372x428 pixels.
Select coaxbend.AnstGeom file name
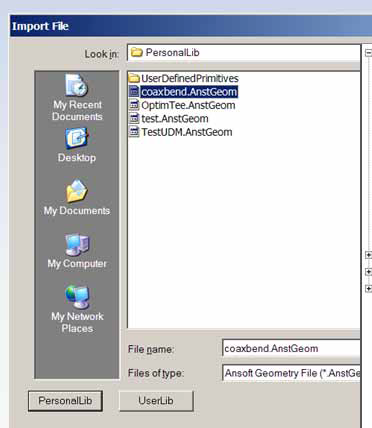(x=189, y=92)
